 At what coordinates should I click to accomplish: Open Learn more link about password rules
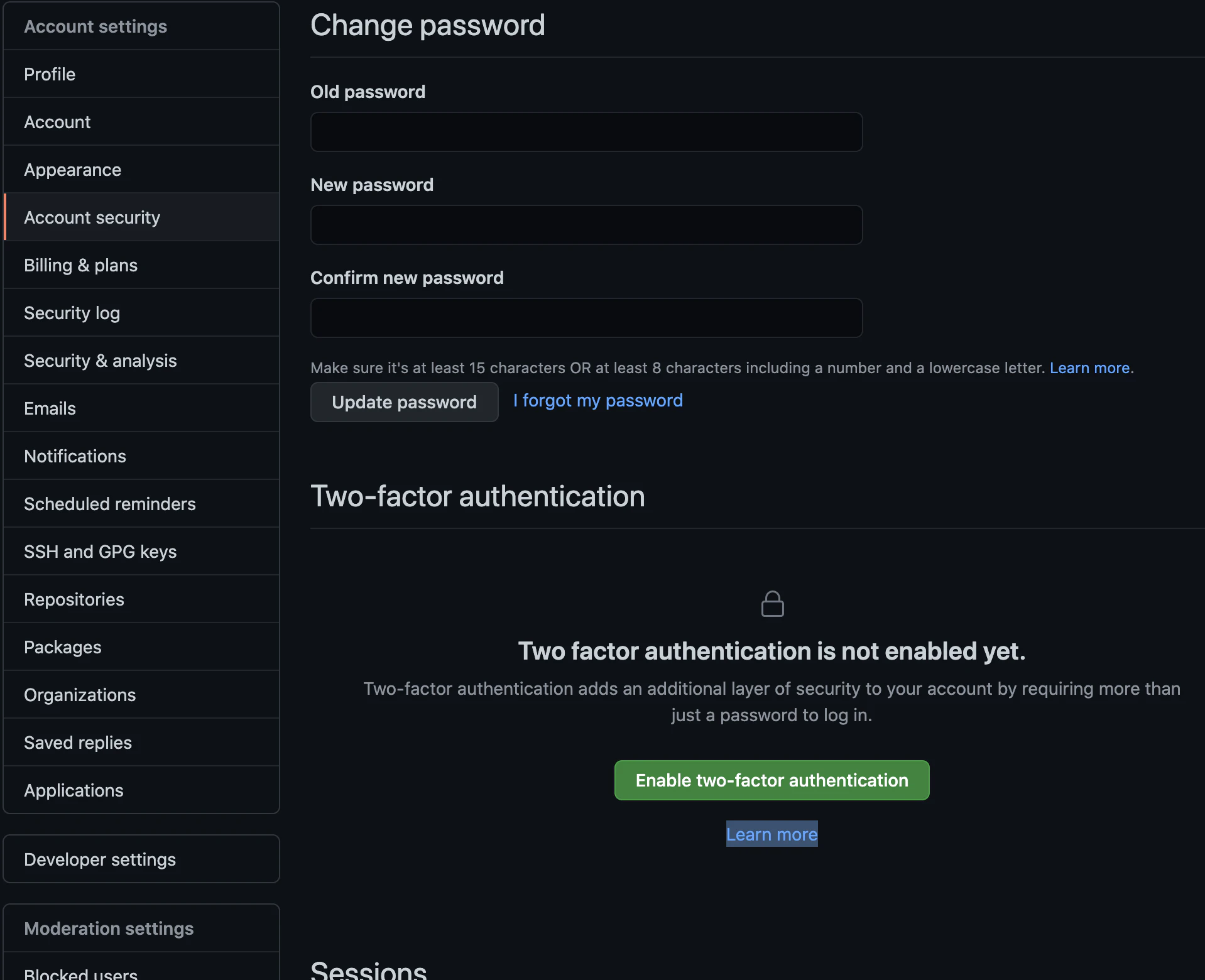[x=1089, y=367]
